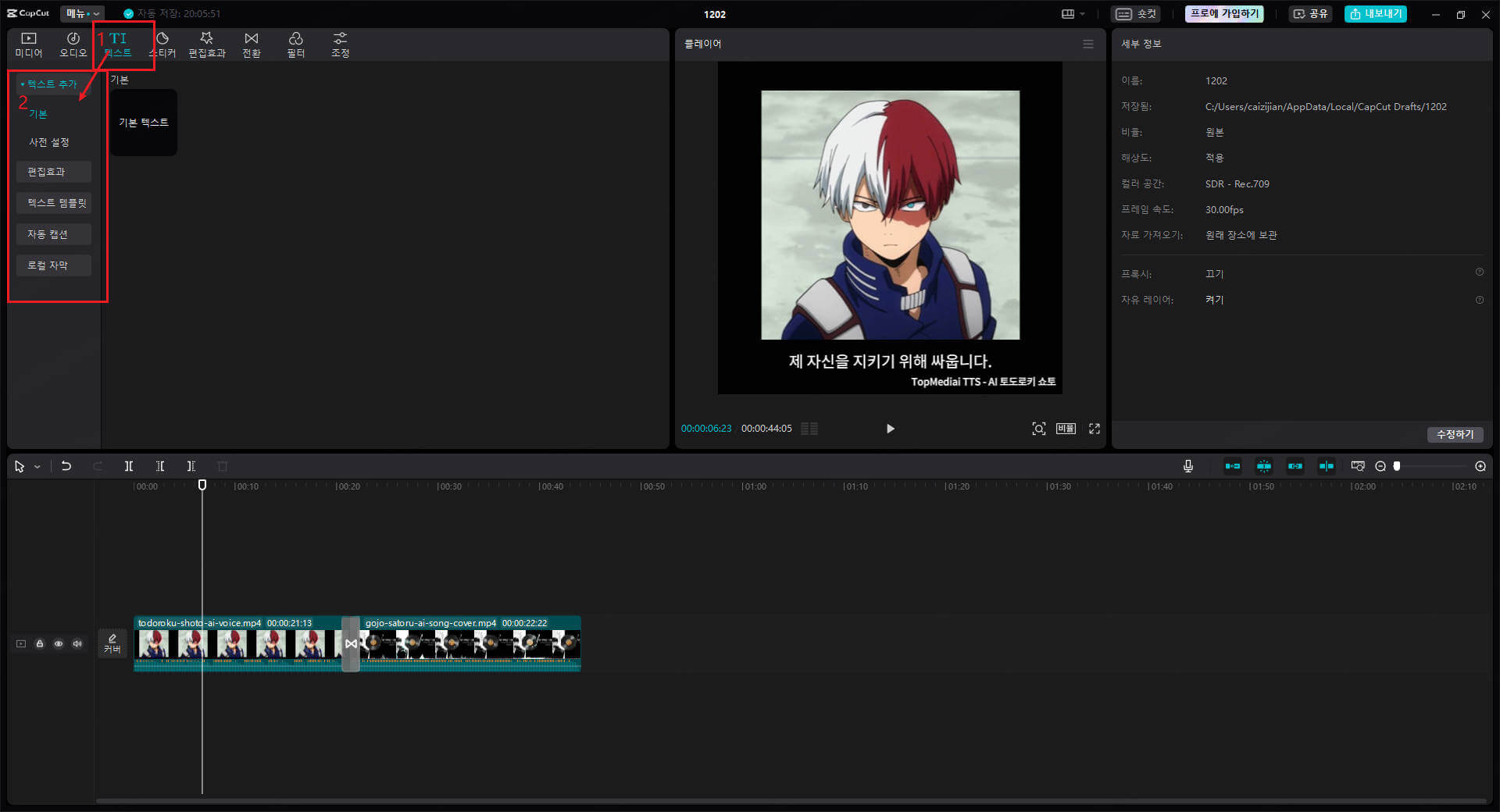1500x812 pixels.
Task: Open the layout dropdown in title bar
Action: pyautogui.click(x=1073, y=13)
